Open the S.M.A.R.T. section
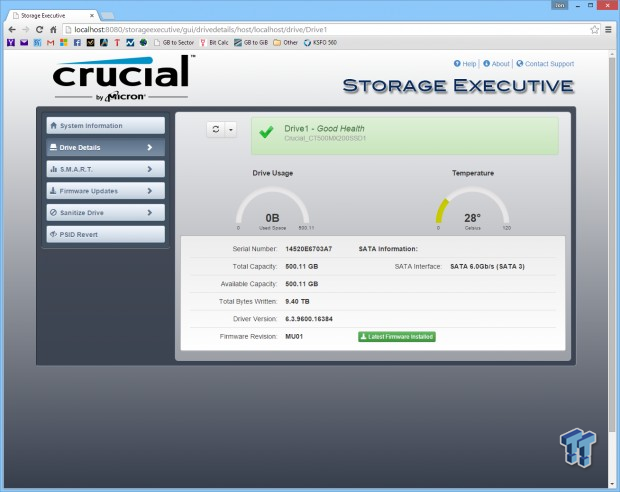The image size is (620, 492). pyautogui.click(x=106, y=169)
